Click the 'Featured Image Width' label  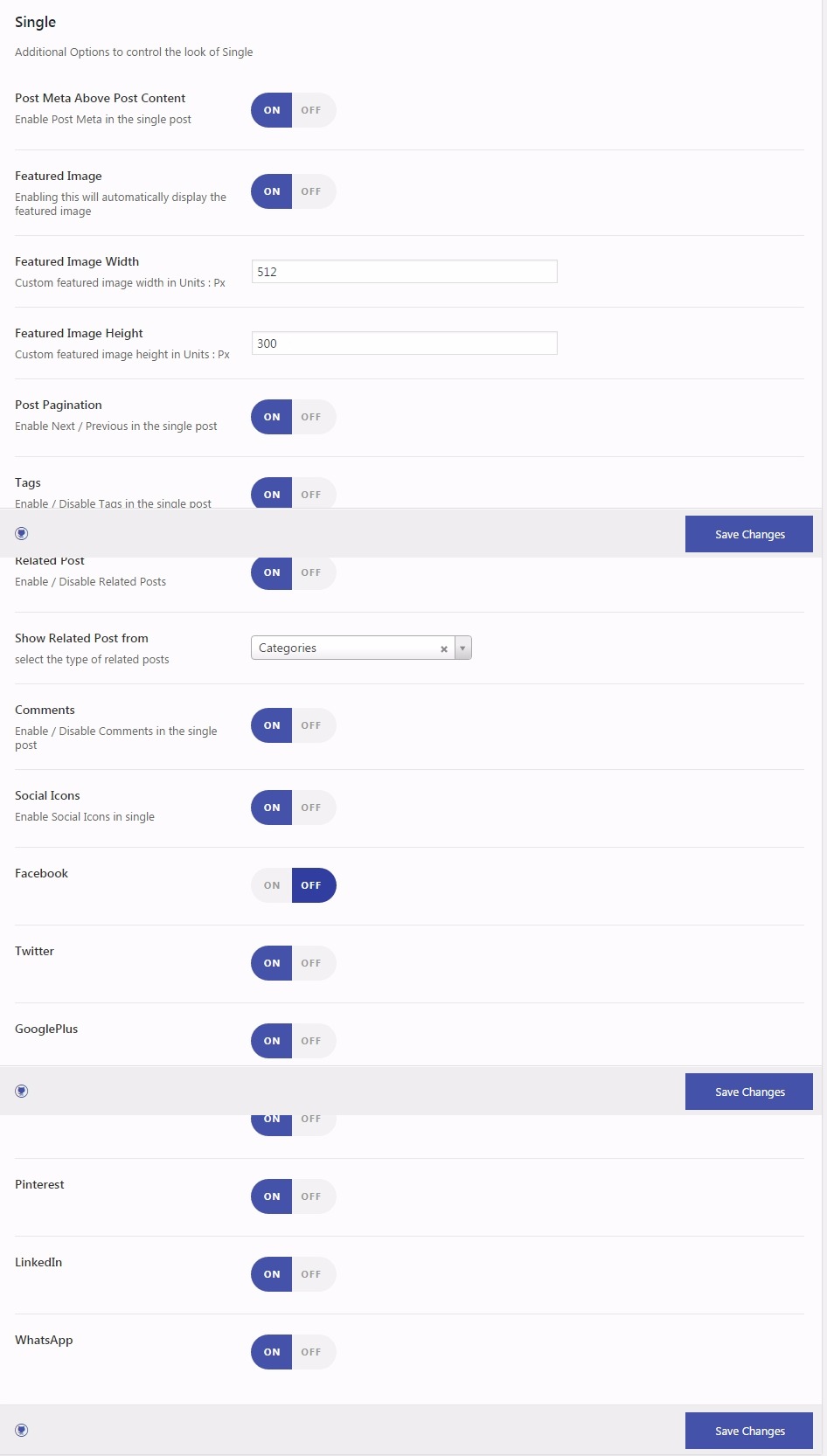pyautogui.click(x=77, y=261)
